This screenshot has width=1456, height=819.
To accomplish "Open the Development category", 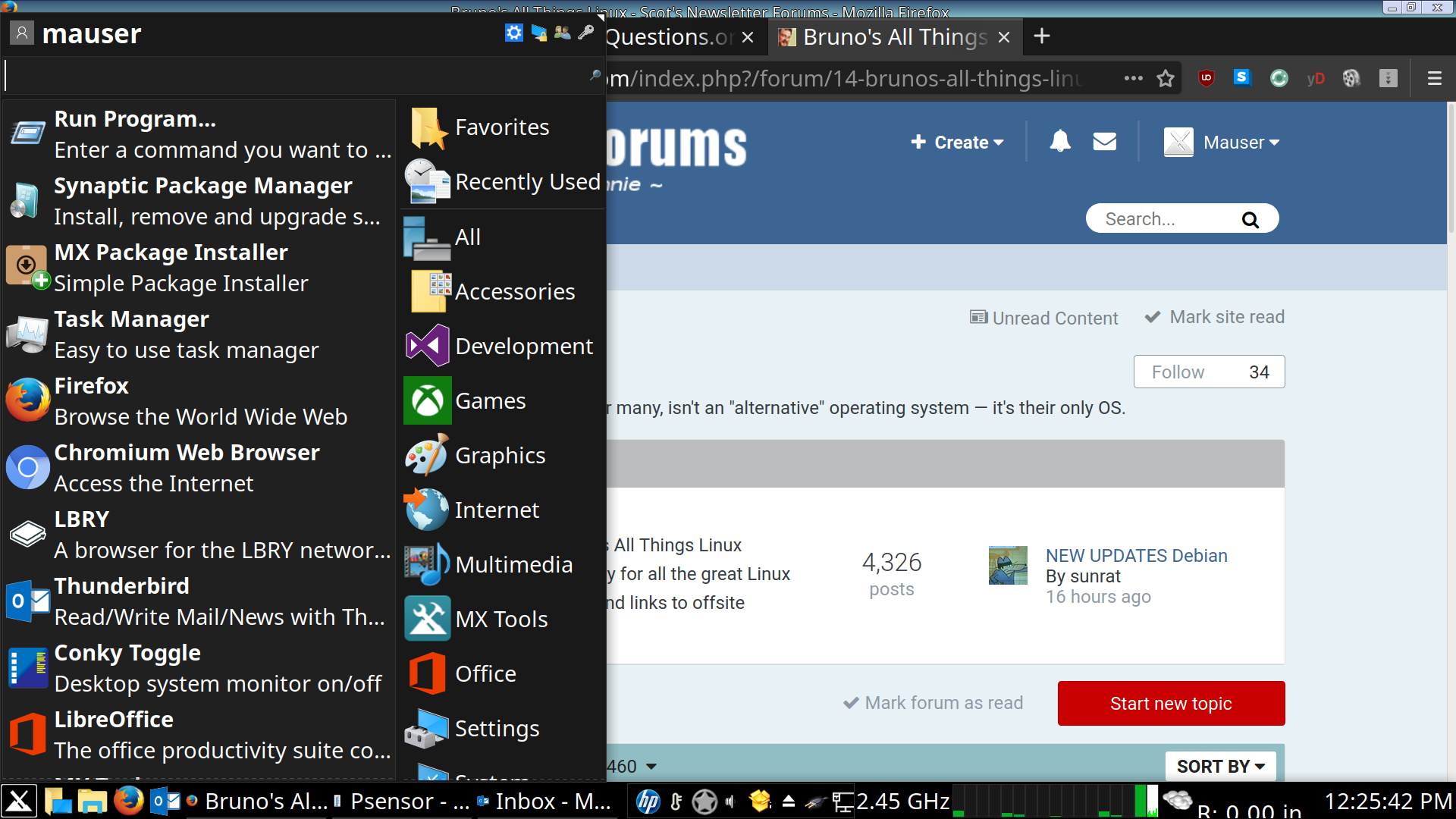I will point(502,346).
